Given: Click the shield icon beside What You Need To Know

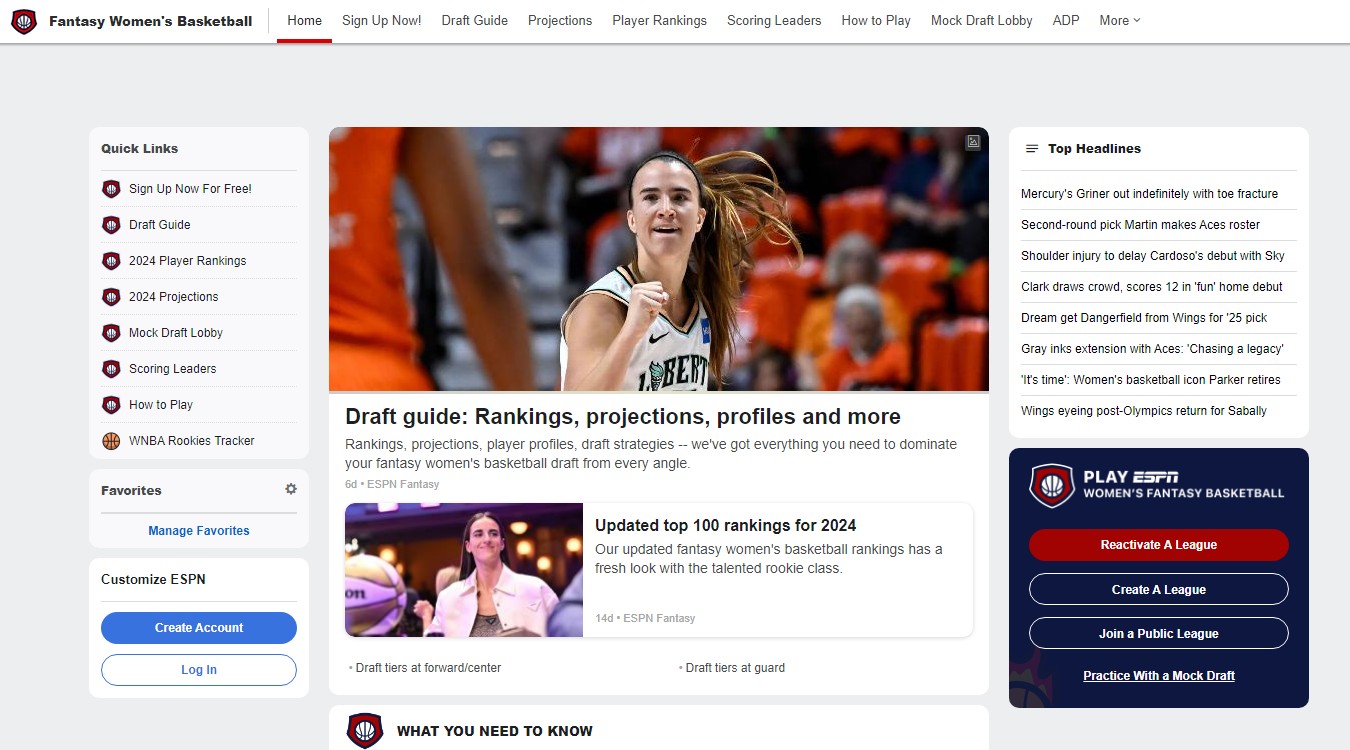Looking at the screenshot, I should 365,731.
